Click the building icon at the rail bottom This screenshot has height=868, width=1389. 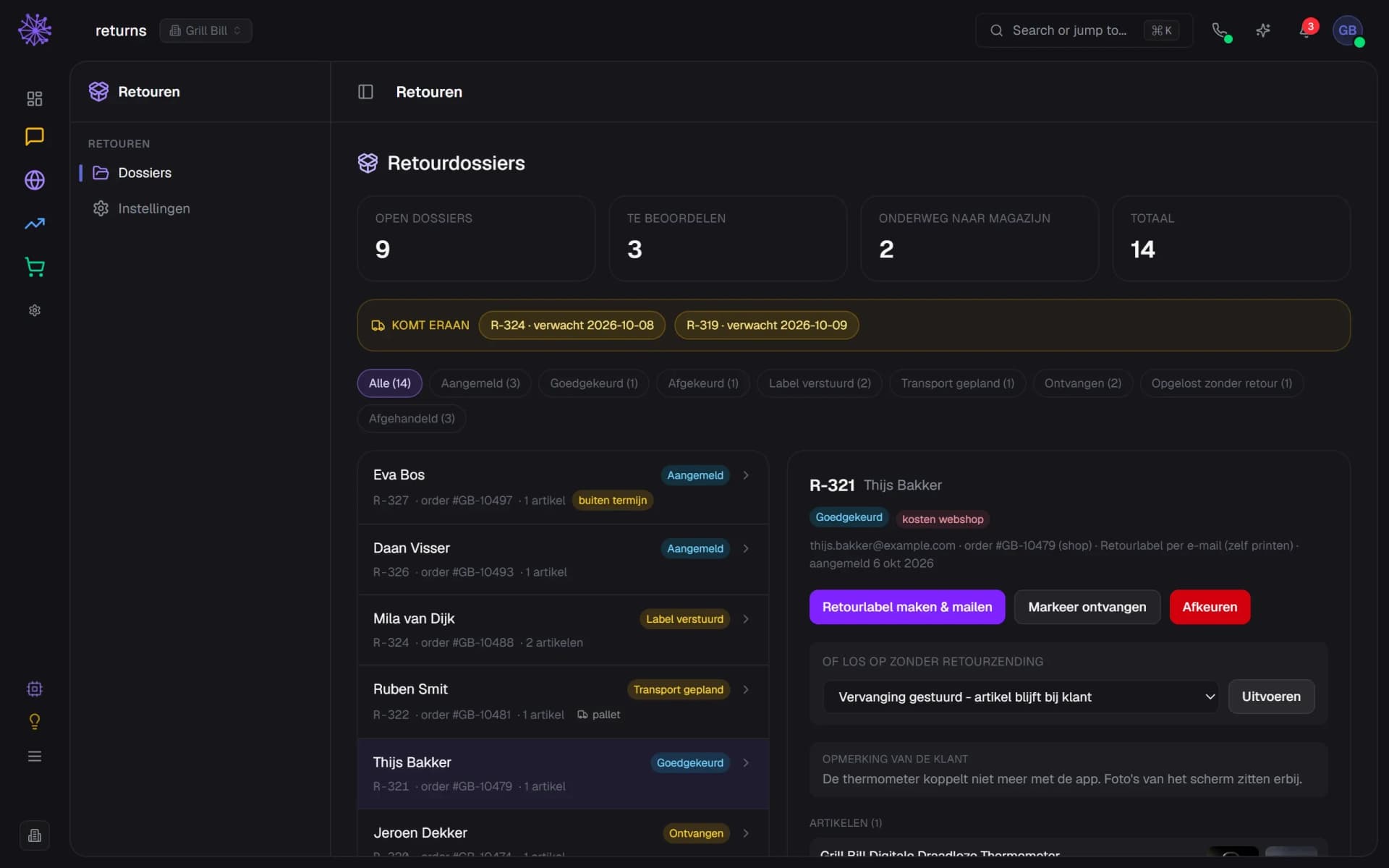click(35, 835)
